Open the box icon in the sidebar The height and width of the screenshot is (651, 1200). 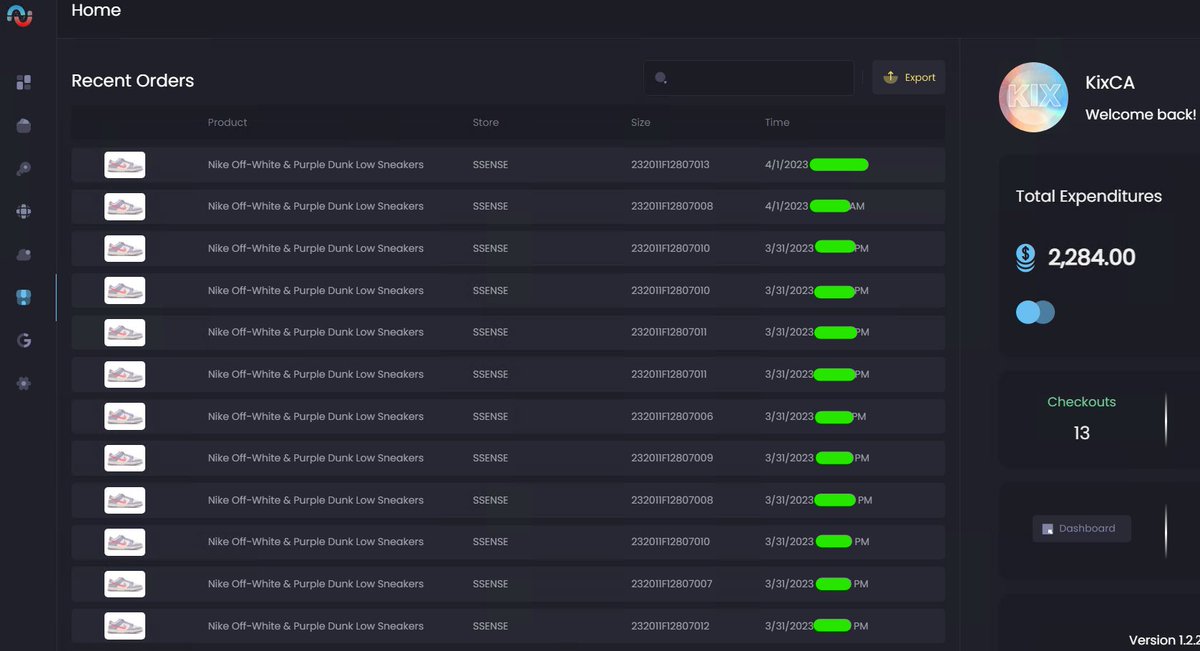coord(24,126)
